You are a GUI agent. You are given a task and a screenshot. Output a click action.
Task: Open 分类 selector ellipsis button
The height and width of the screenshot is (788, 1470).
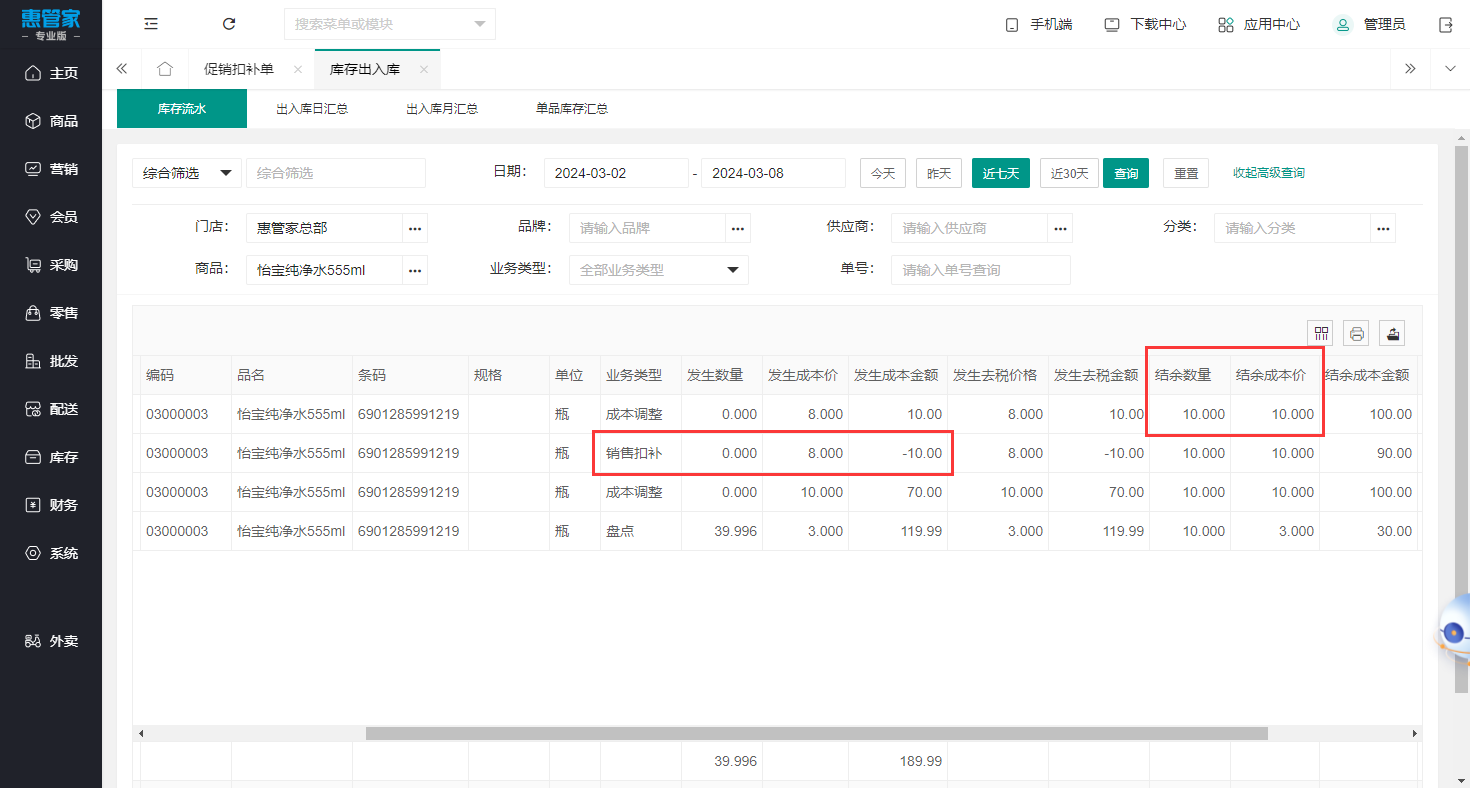(1383, 228)
